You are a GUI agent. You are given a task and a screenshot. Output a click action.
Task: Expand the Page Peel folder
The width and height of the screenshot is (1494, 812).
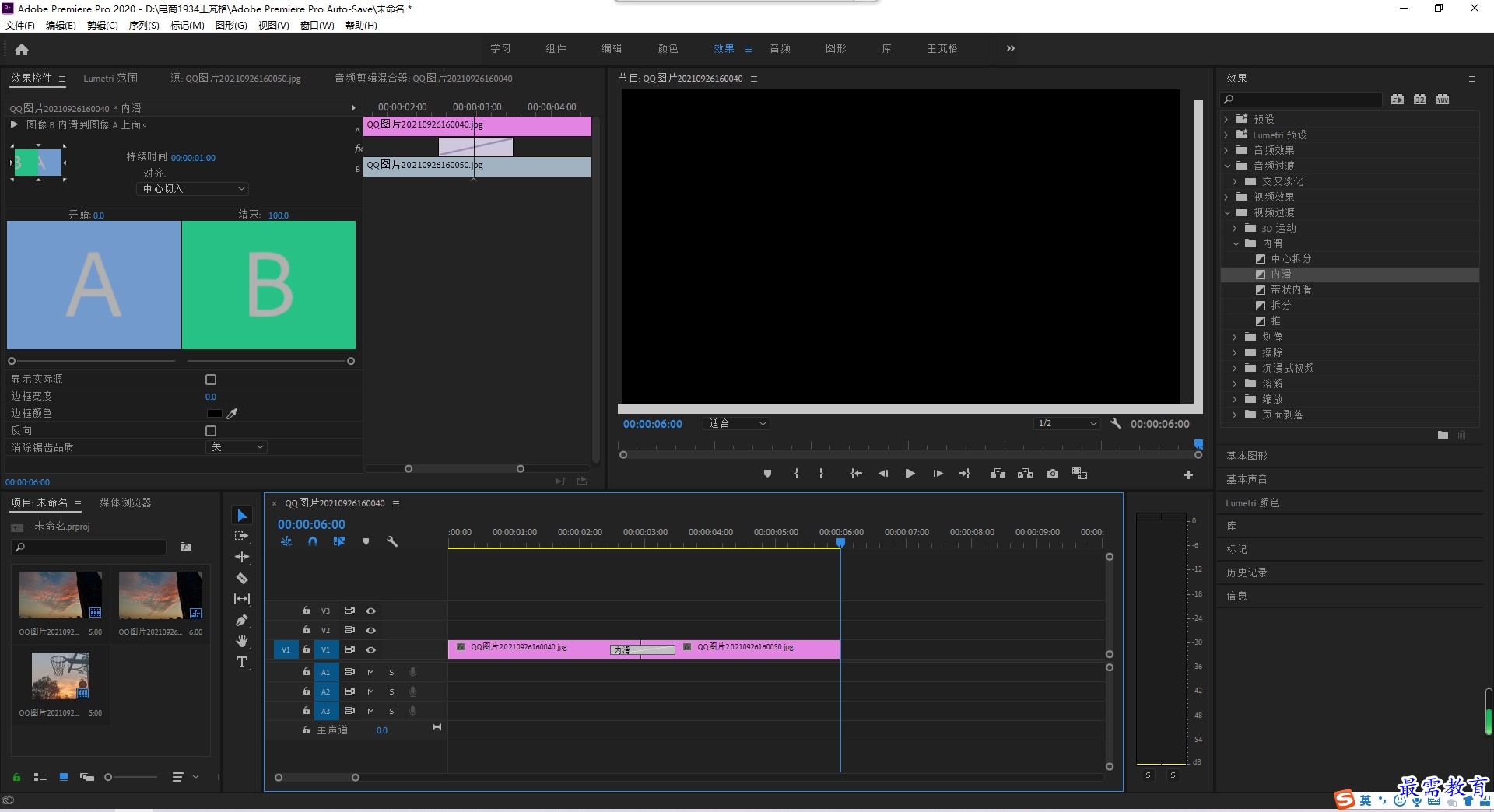(1235, 415)
